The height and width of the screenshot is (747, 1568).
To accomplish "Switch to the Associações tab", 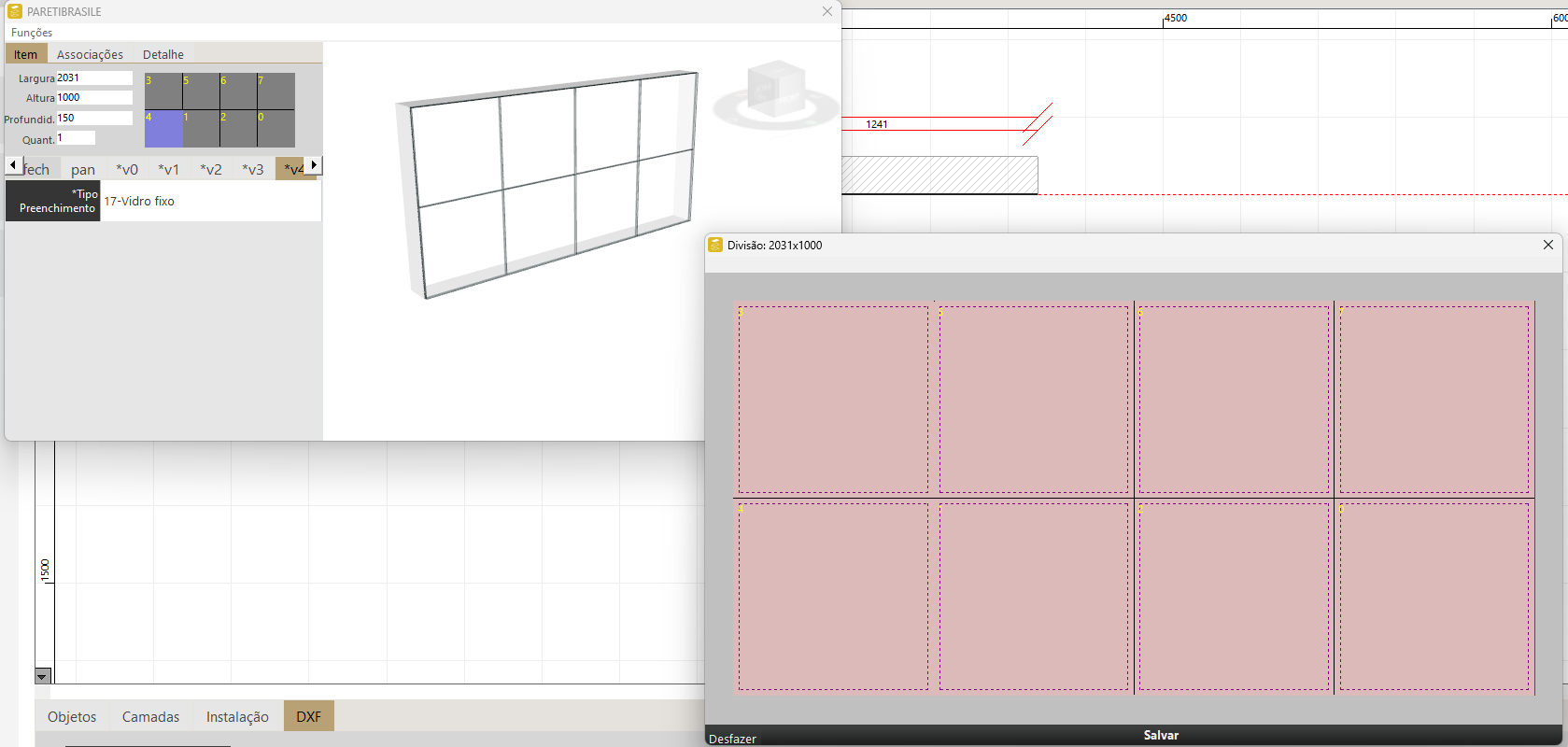I will coord(90,54).
